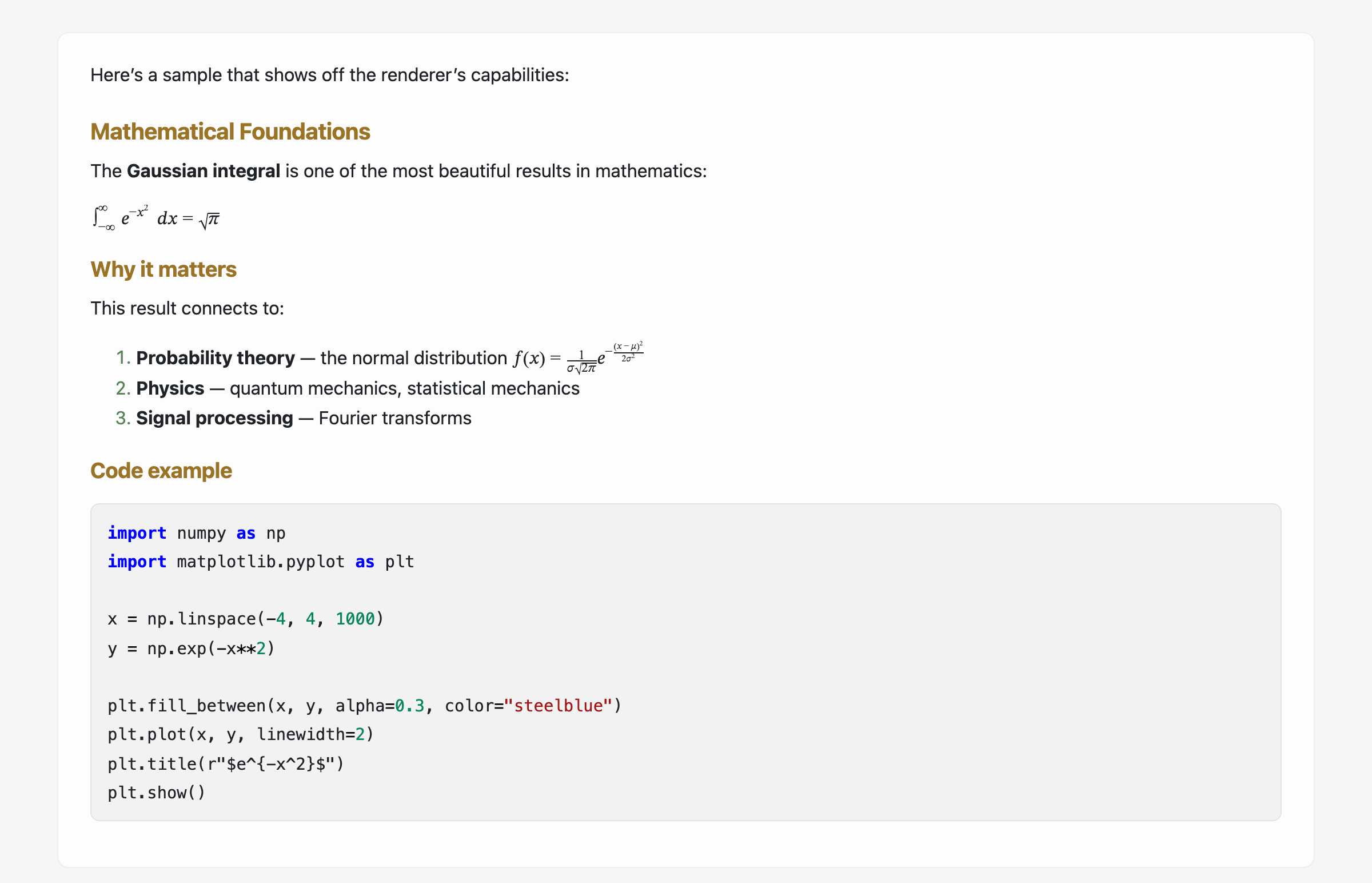Click the 'Physics' list item
Viewport: 1372px width, 883px height.
(x=348, y=389)
